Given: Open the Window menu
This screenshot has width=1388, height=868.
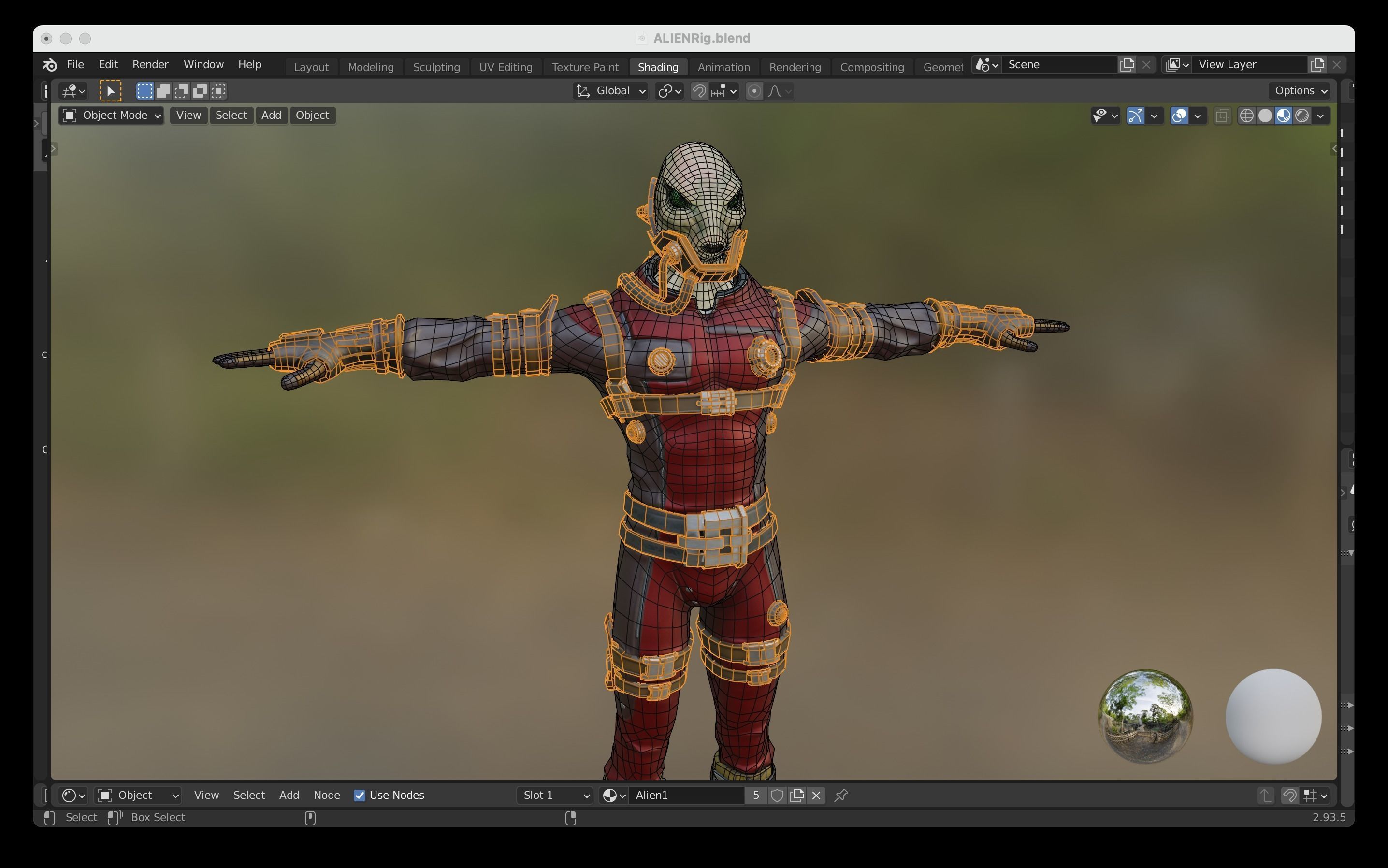Looking at the screenshot, I should click(x=203, y=64).
